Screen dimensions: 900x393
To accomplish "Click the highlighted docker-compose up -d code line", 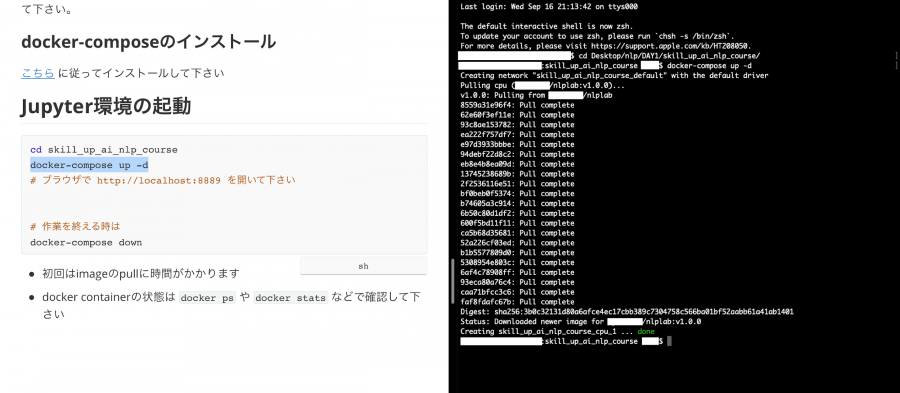I will pyautogui.click(x=89, y=165).
